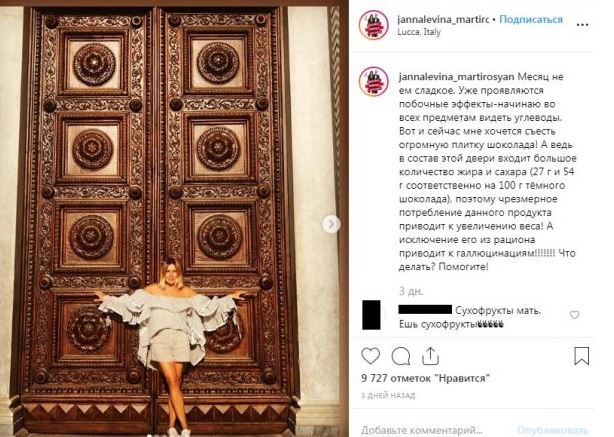
Task: Open profile avatar in post header
Action: click(374, 25)
